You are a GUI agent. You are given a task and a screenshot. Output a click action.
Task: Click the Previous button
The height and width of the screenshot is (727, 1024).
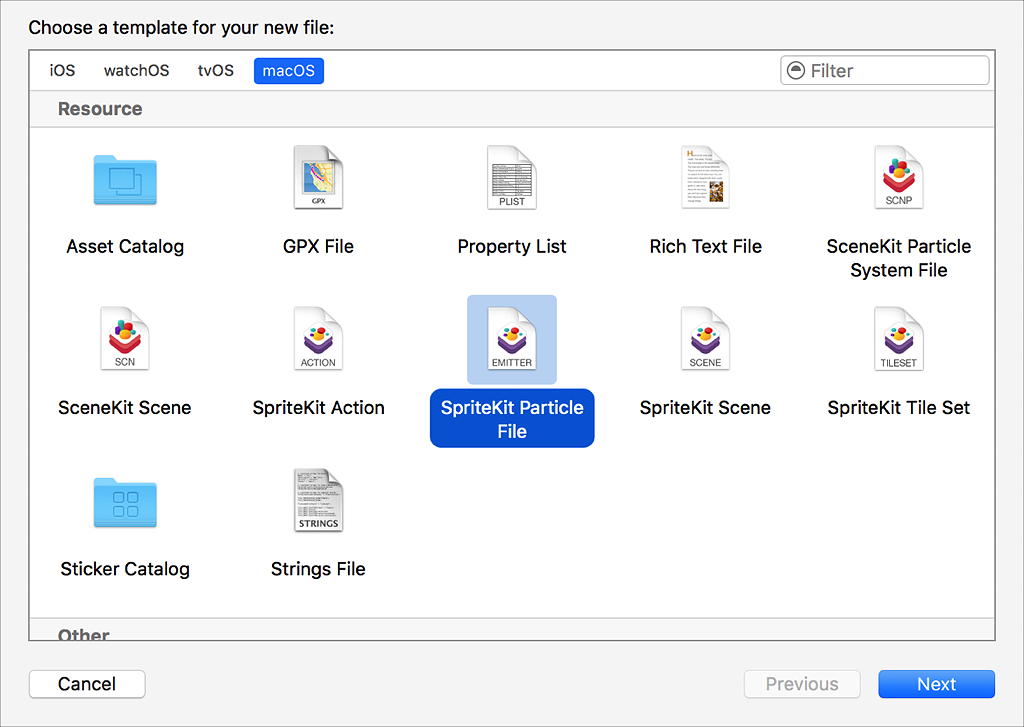coord(802,684)
